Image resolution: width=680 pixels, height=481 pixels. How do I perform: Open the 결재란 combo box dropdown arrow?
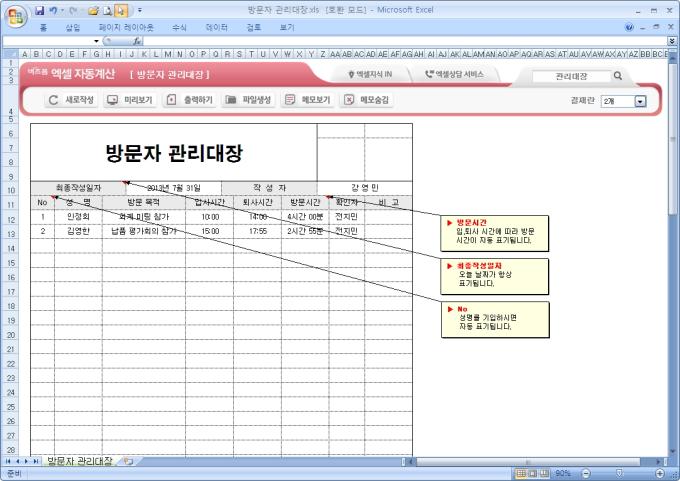[x=640, y=101]
